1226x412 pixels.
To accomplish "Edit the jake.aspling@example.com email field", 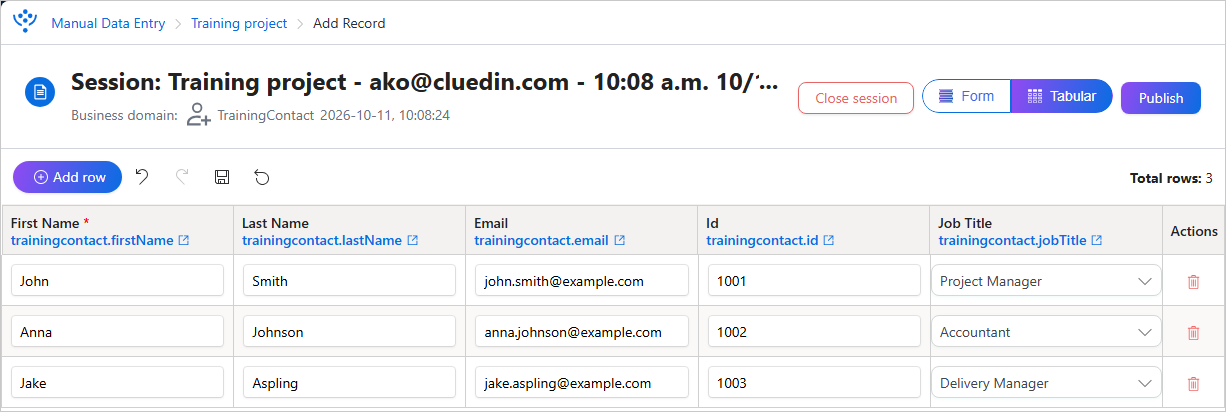I will pos(582,383).
